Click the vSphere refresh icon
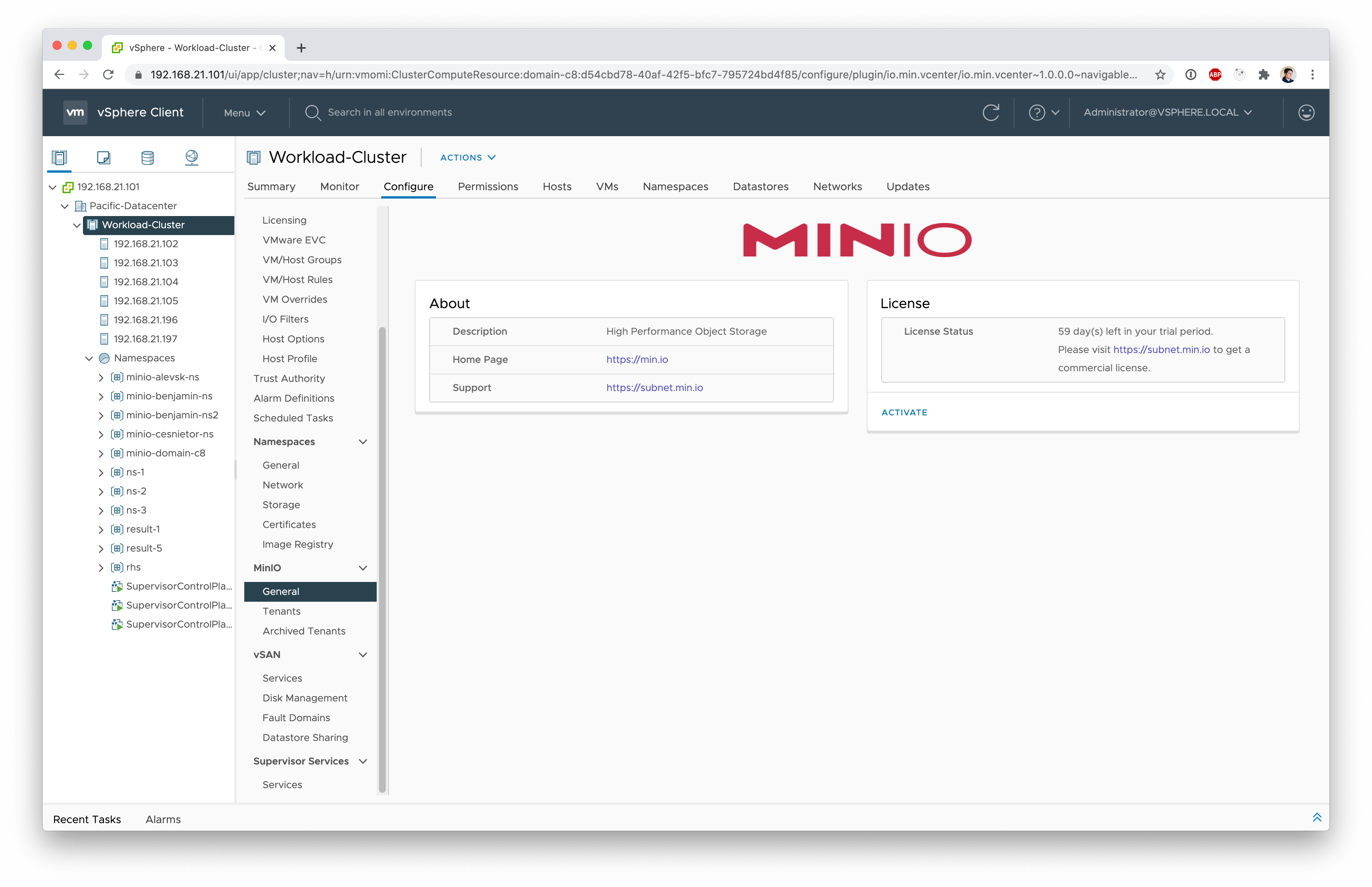The width and height of the screenshot is (1372, 887). pyautogui.click(x=991, y=112)
